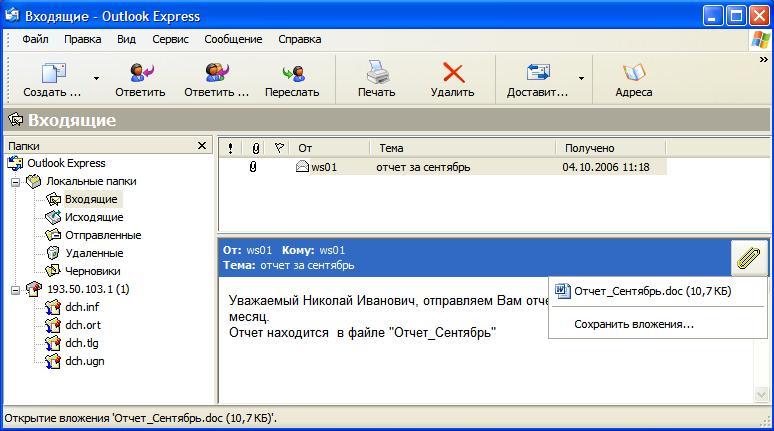Click the Печать printer icon

[378, 72]
